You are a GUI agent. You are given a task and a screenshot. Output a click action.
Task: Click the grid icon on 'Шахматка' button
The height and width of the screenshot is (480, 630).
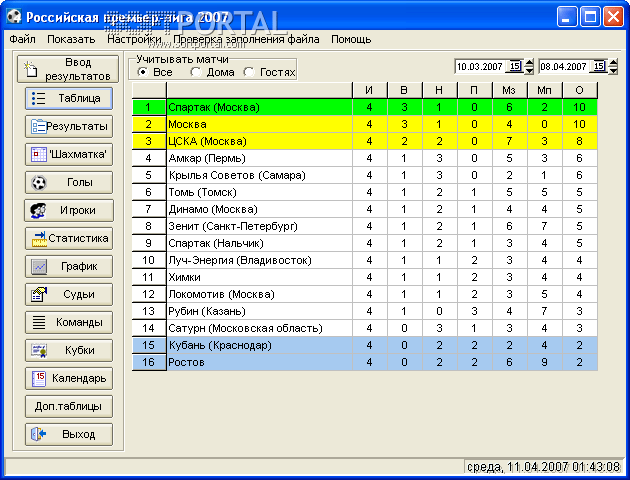point(39,154)
